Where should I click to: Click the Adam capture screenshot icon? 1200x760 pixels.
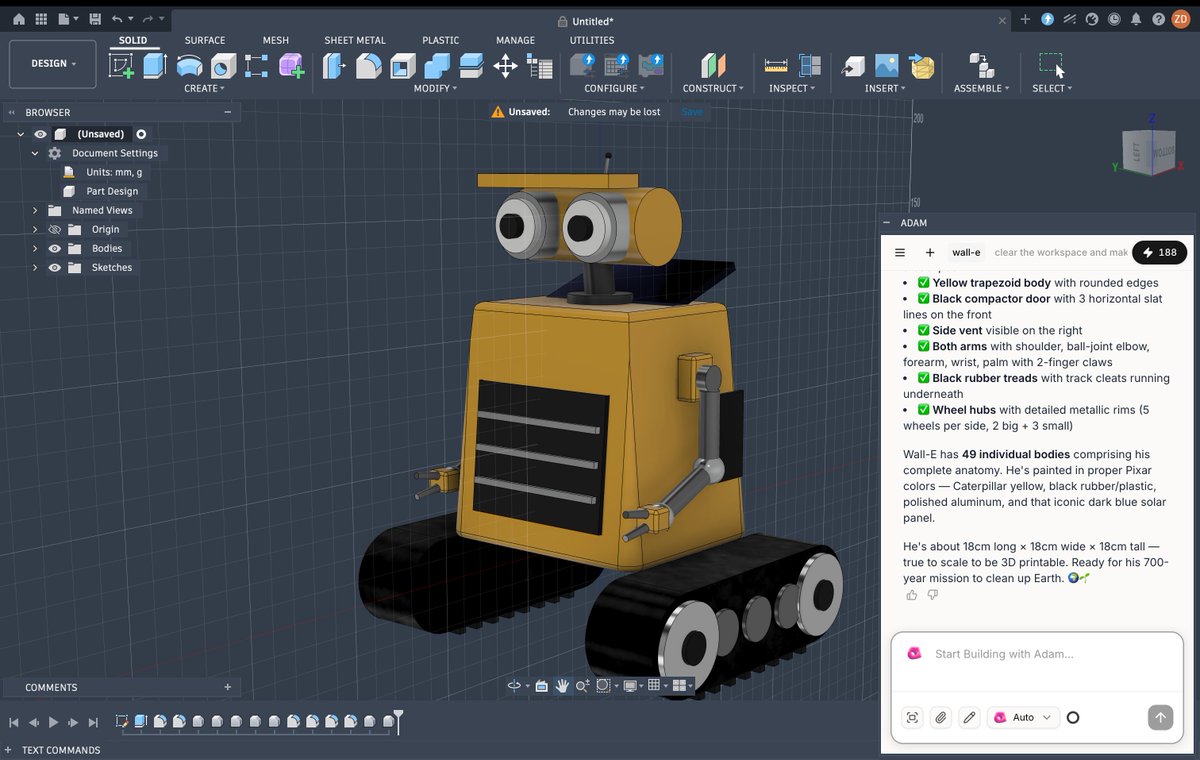(912, 717)
